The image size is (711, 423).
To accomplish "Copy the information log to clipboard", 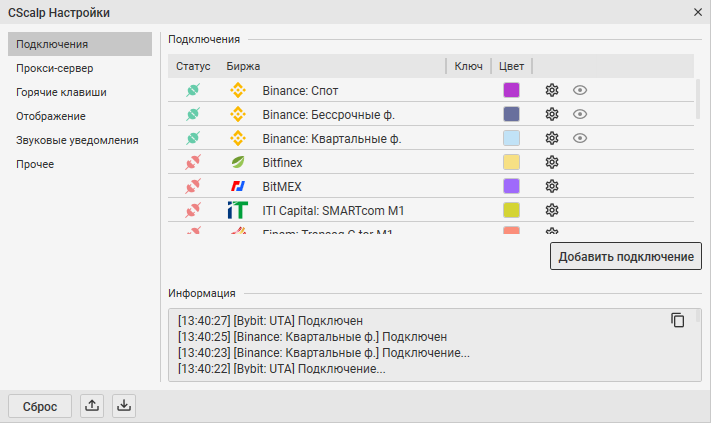I will pyautogui.click(x=678, y=320).
